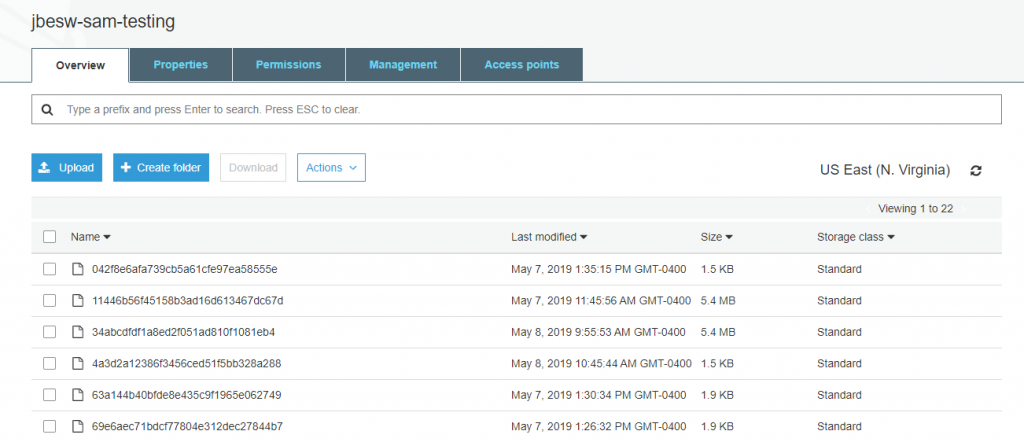Screen dimensions: 1024x442
Task: Focus the prefix search input field
Action: click(517, 110)
